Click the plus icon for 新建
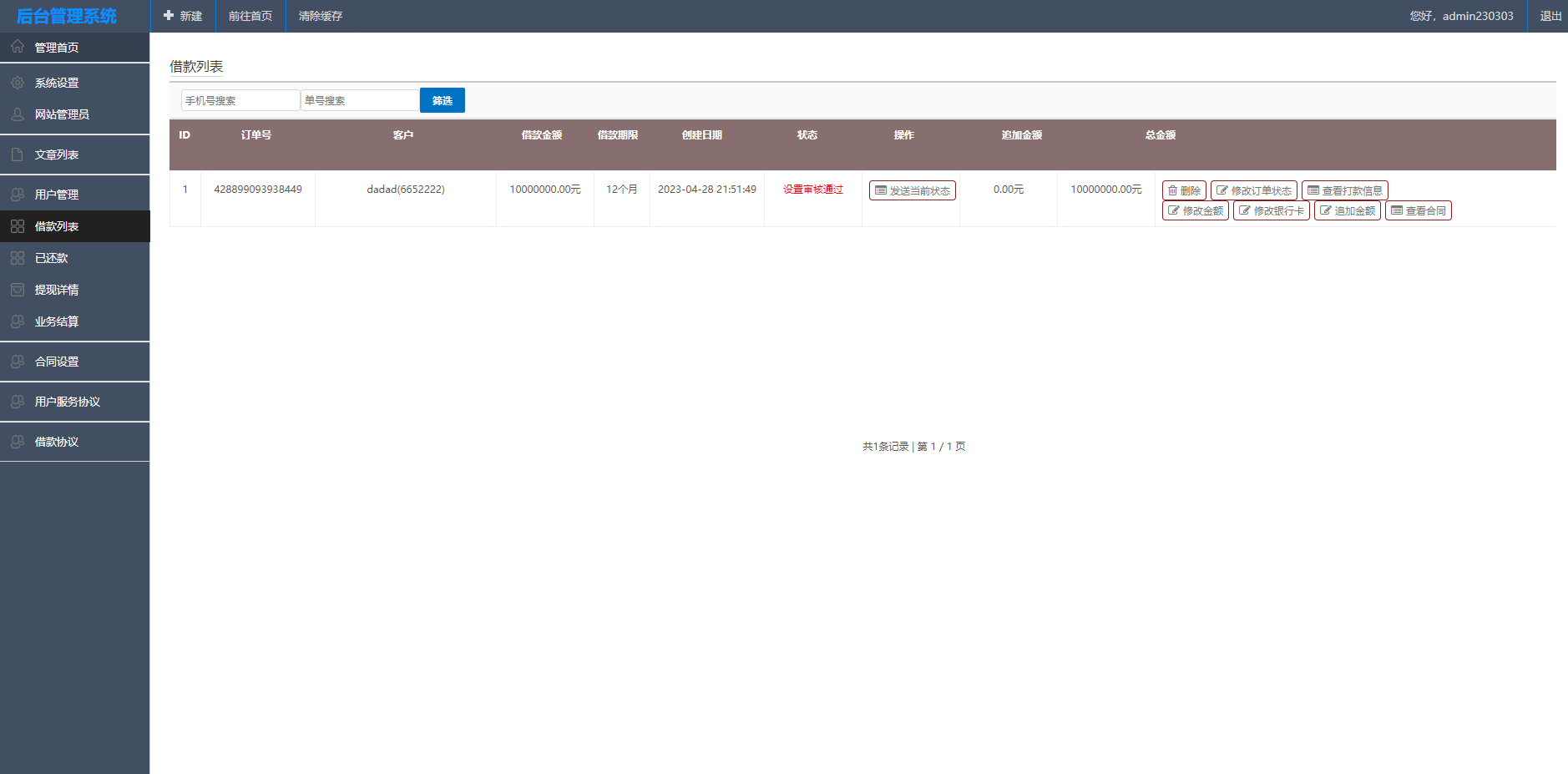This screenshot has height=774, width=1568. (x=169, y=16)
